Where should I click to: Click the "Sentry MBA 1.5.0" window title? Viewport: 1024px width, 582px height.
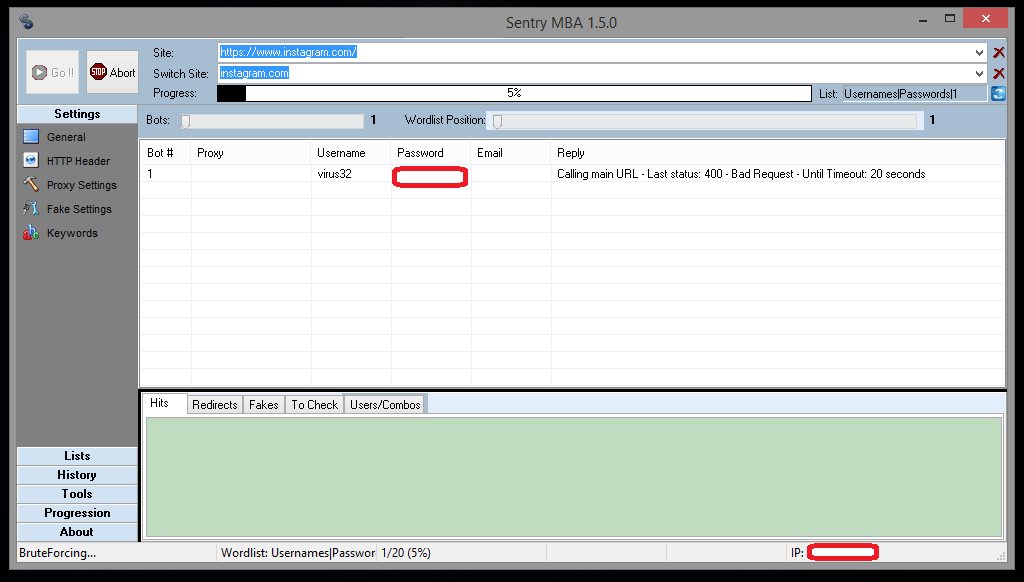point(562,23)
